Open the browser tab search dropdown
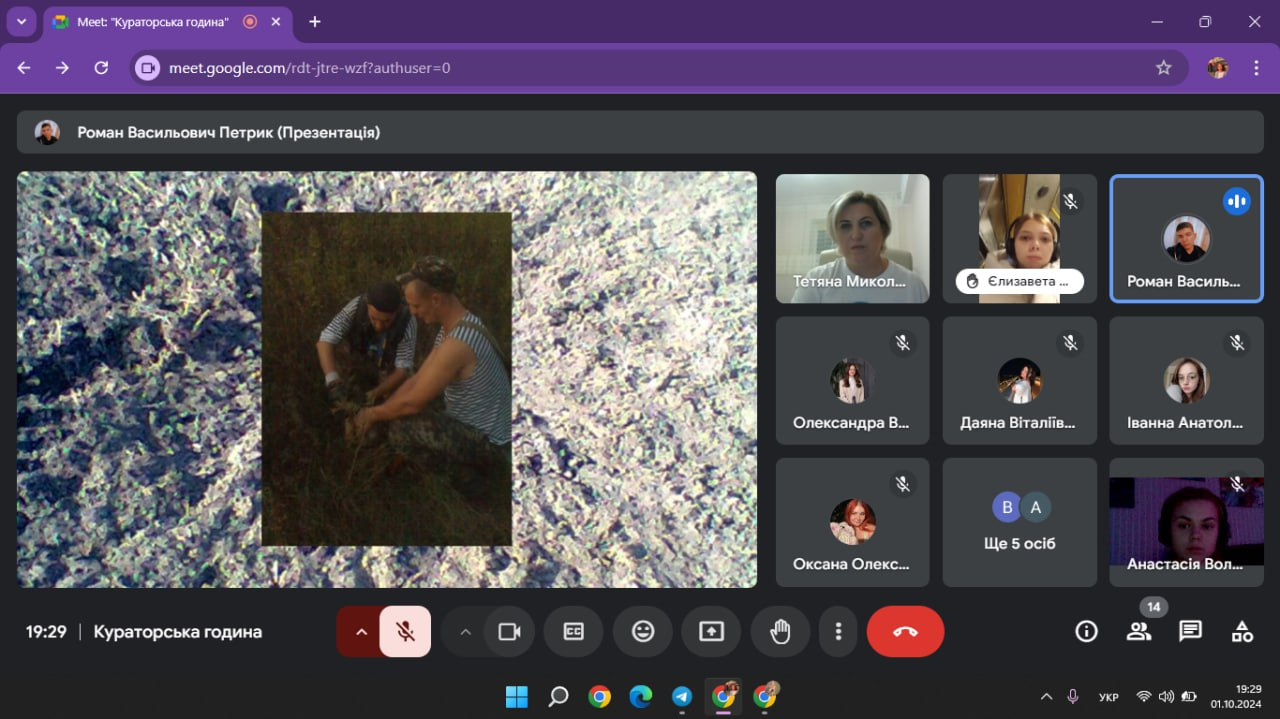The height and width of the screenshot is (719, 1280). (x=21, y=22)
